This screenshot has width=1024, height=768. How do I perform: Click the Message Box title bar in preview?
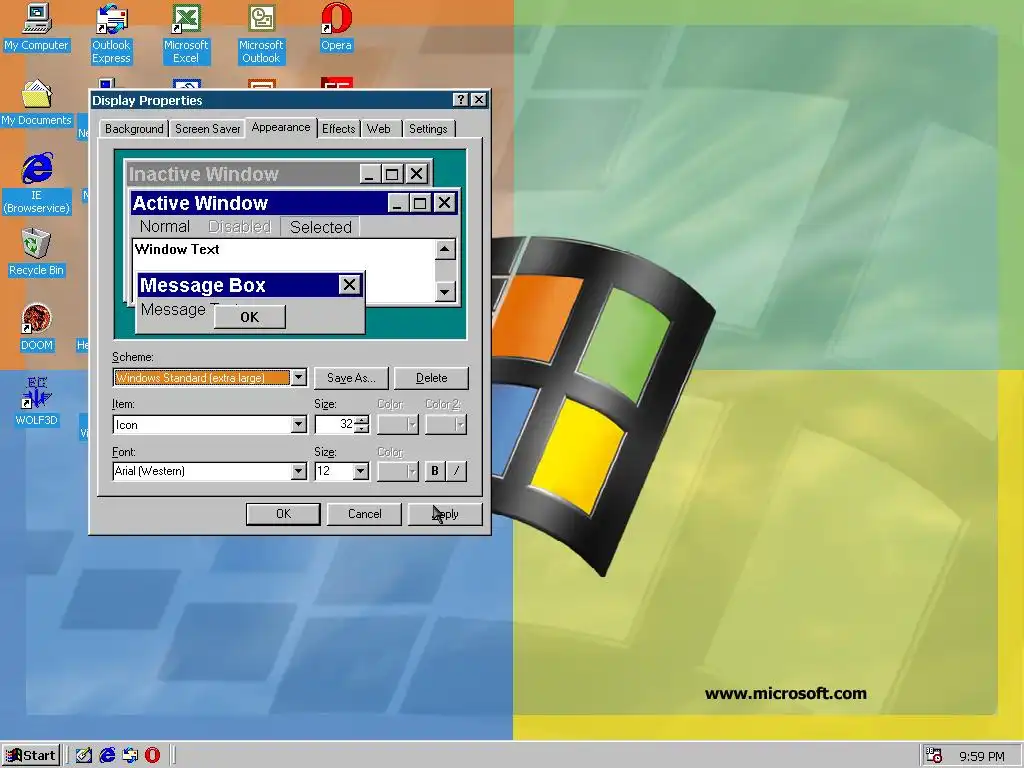click(x=250, y=285)
